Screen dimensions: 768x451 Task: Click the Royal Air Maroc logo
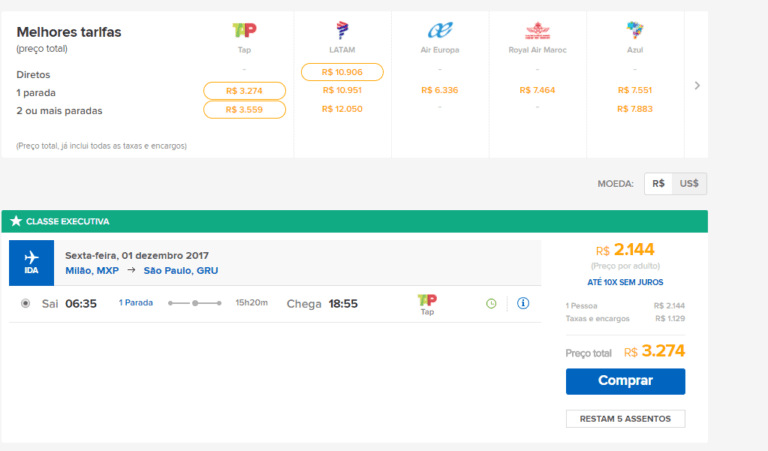537,31
